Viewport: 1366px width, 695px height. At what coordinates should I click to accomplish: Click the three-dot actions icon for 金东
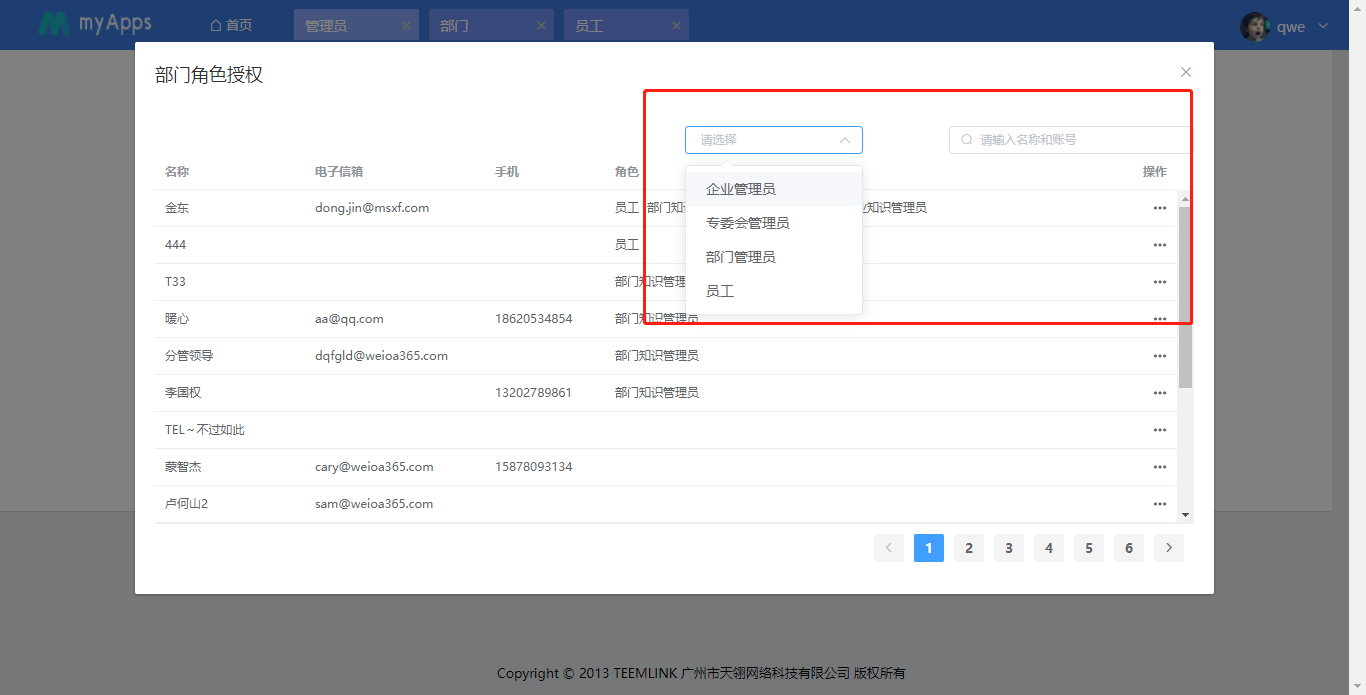click(1159, 208)
